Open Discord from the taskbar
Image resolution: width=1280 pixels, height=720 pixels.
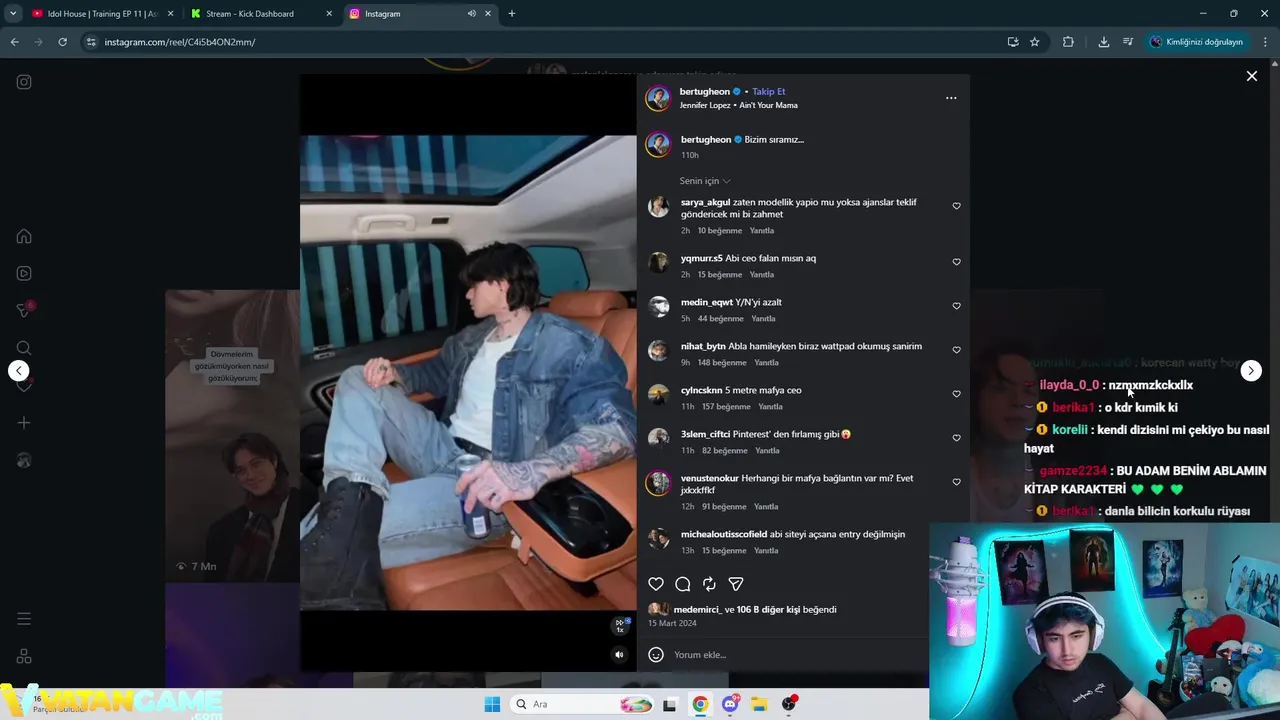tap(730, 704)
